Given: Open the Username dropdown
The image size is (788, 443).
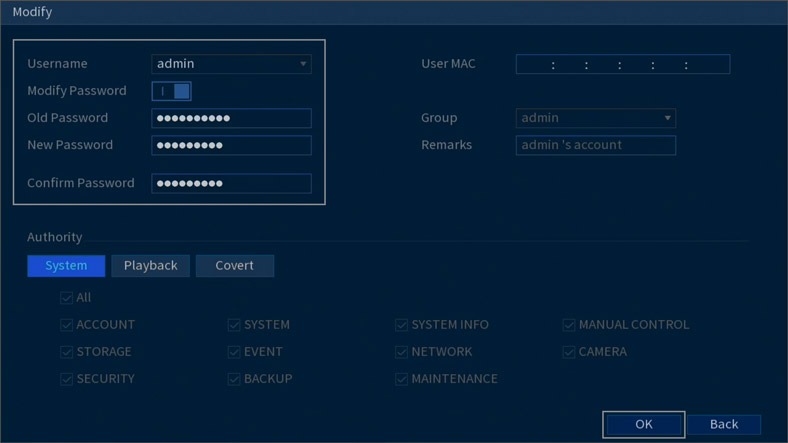Looking at the screenshot, I should point(231,64).
